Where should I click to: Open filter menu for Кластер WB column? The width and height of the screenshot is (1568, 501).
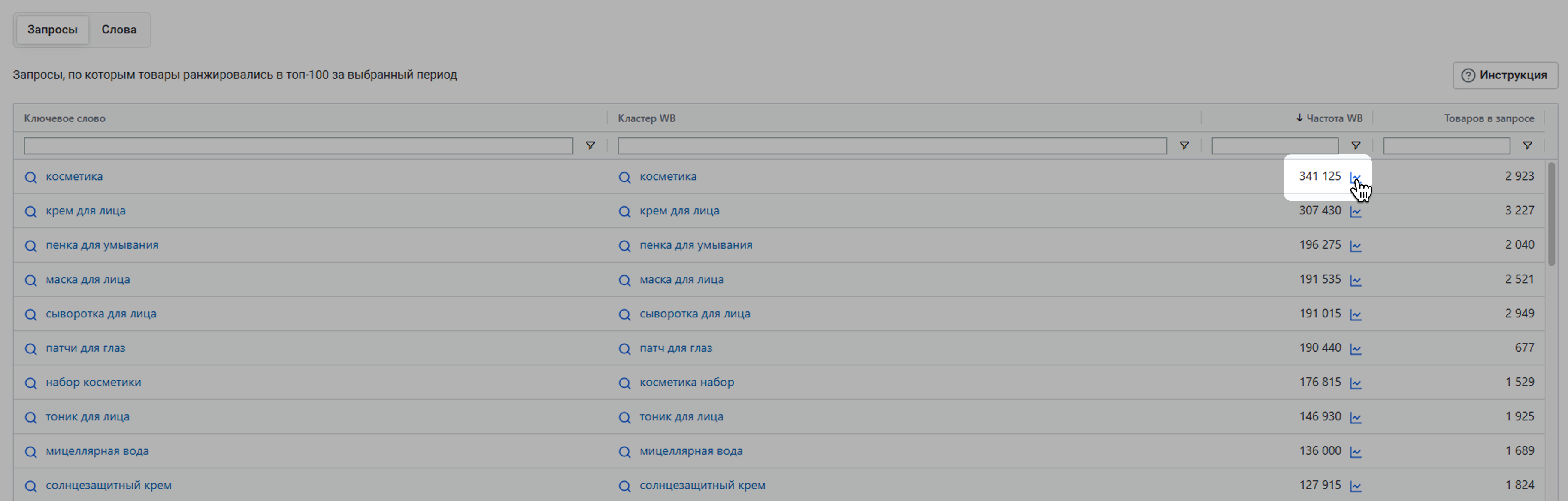[1184, 145]
